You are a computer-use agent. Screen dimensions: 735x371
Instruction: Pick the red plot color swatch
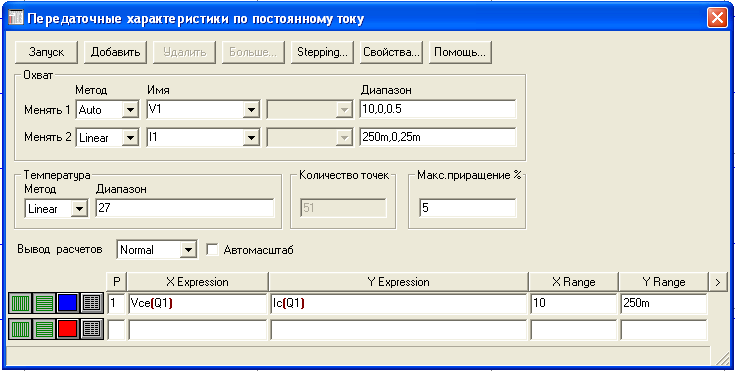click(68, 329)
